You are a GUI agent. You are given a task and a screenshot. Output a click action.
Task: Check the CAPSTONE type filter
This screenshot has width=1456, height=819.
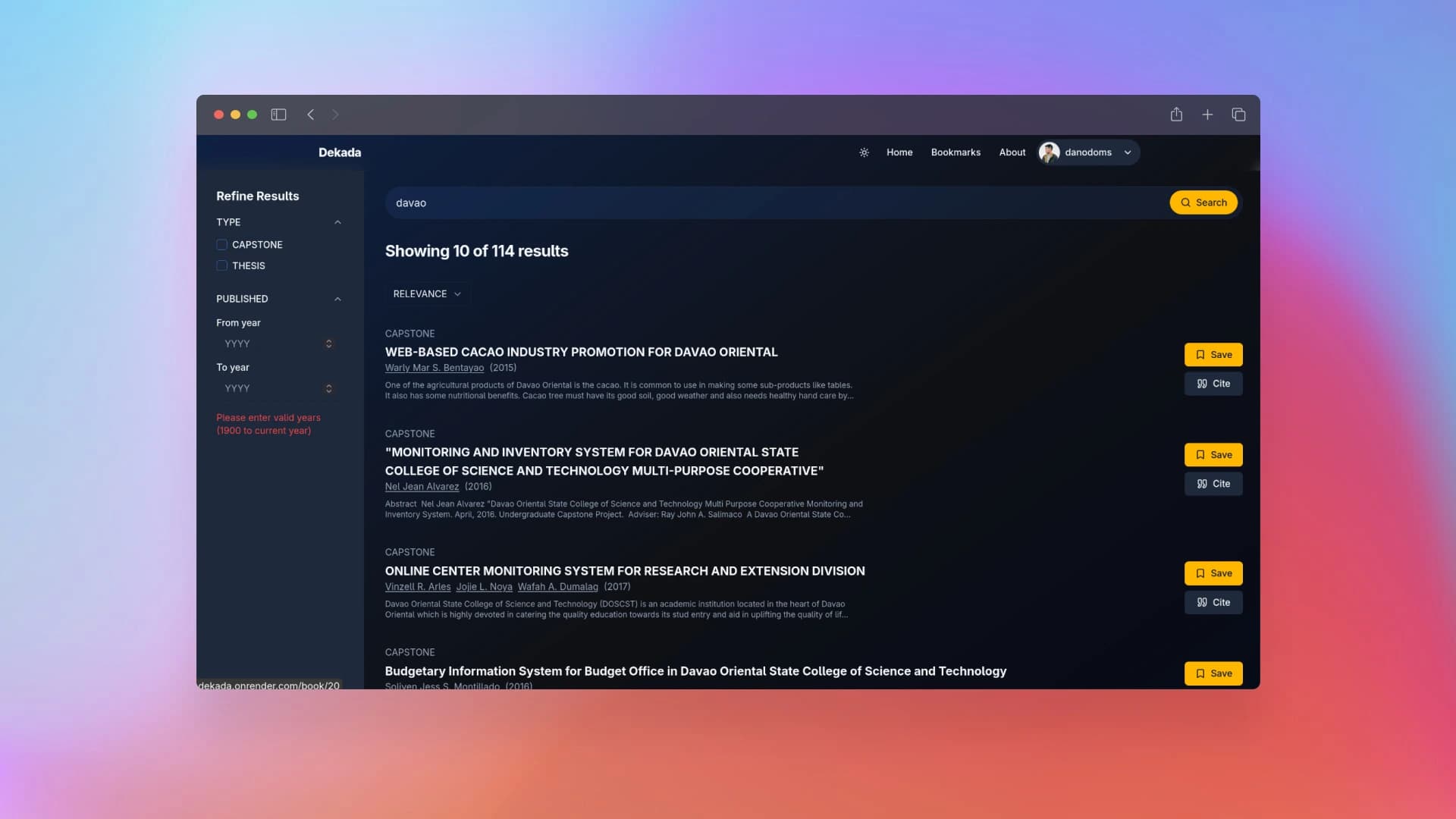pos(222,245)
